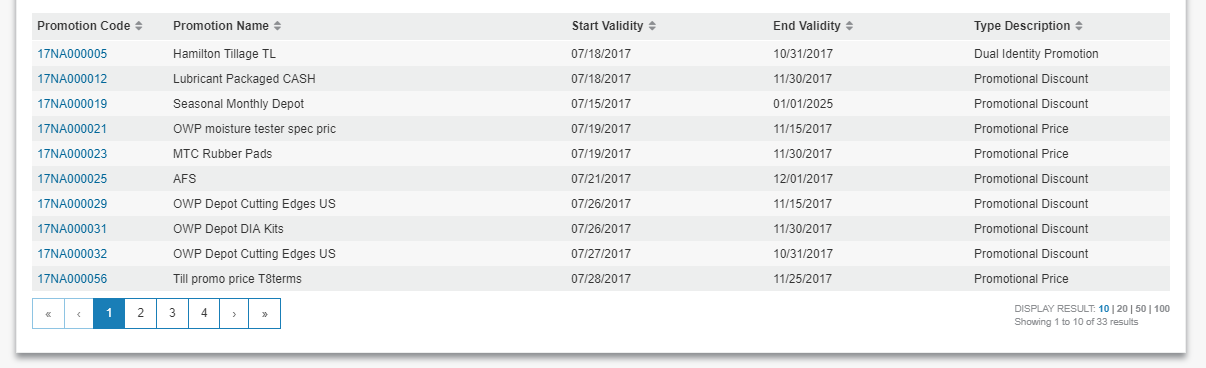
Task: Sort by Start Validity column arrows
Action: [652, 26]
